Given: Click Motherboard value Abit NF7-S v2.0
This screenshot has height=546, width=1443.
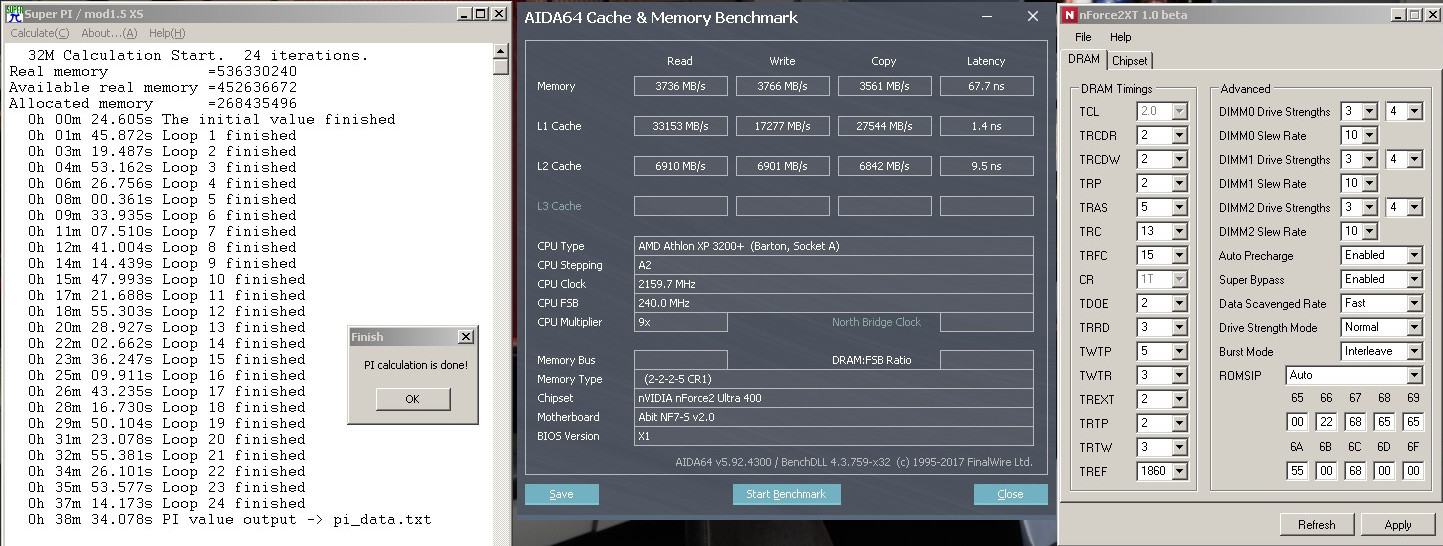Looking at the screenshot, I should pyautogui.click(x=834, y=417).
